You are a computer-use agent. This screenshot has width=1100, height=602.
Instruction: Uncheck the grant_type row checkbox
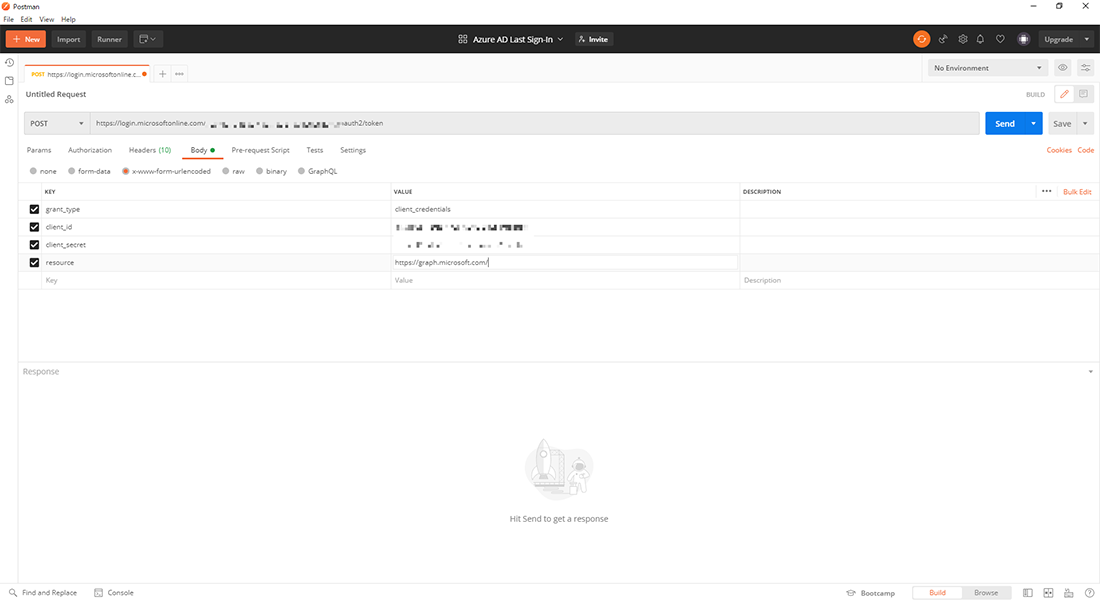(34, 209)
